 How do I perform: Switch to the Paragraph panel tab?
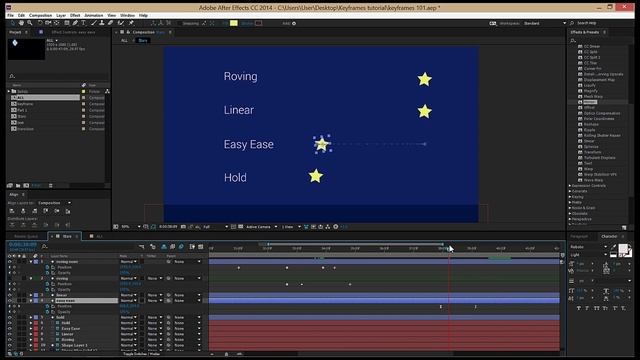[579, 236]
